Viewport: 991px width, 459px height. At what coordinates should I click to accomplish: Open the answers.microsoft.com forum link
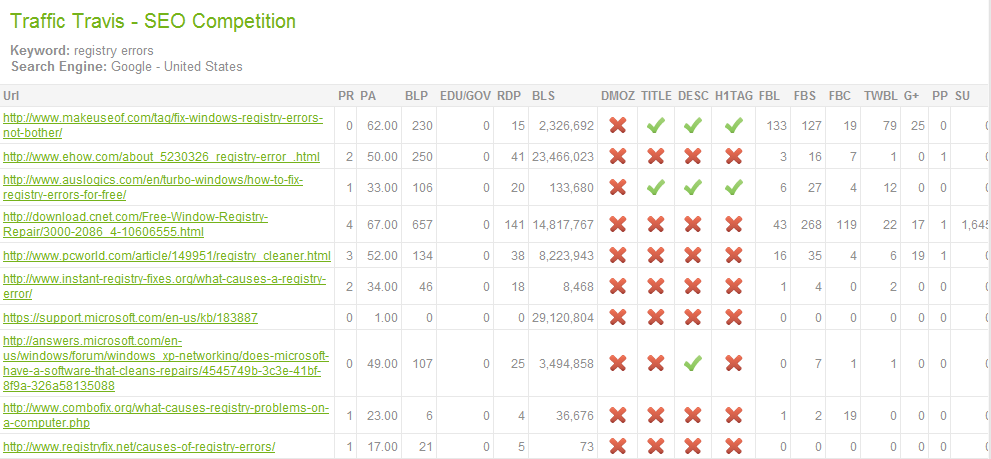(166, 364)
